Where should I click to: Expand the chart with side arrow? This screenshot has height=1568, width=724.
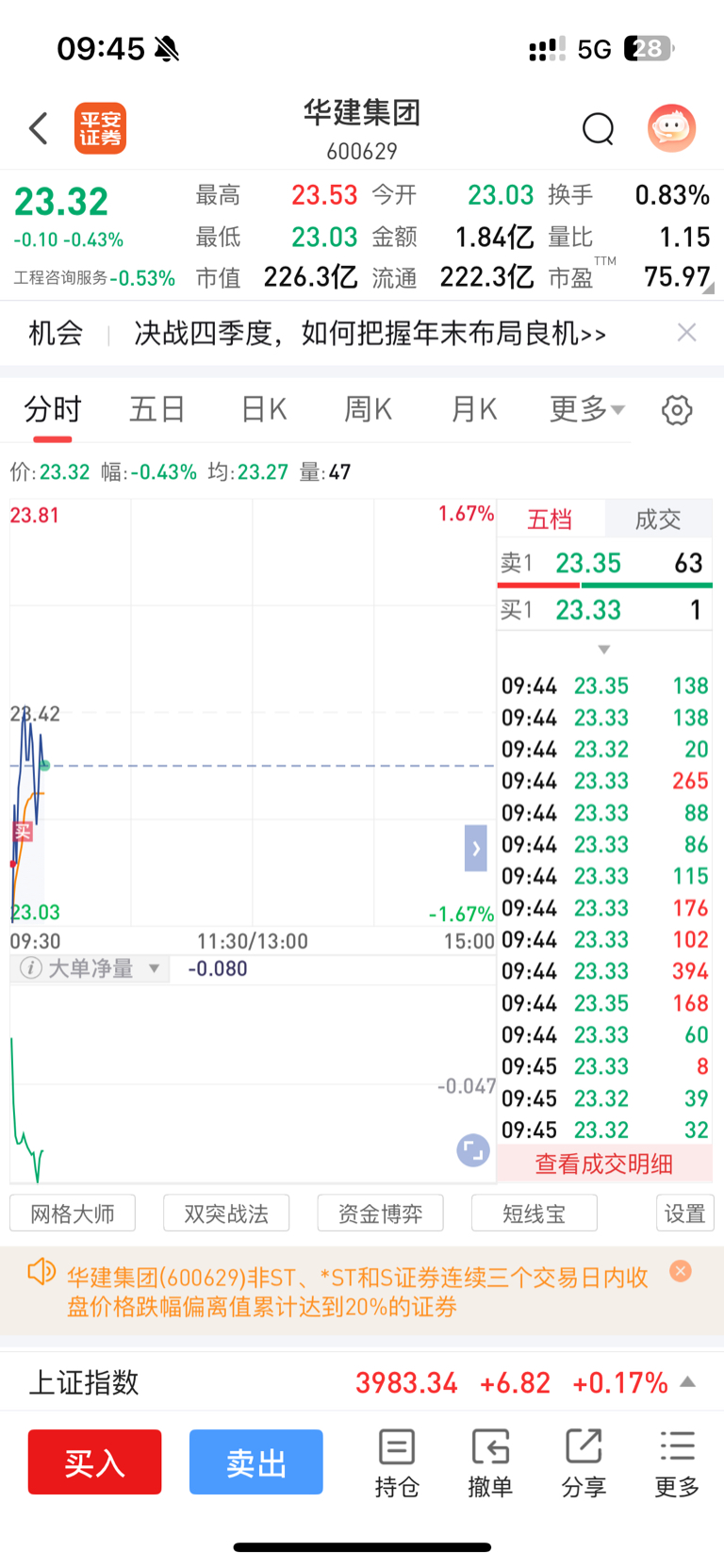click(x=476, y=848)
